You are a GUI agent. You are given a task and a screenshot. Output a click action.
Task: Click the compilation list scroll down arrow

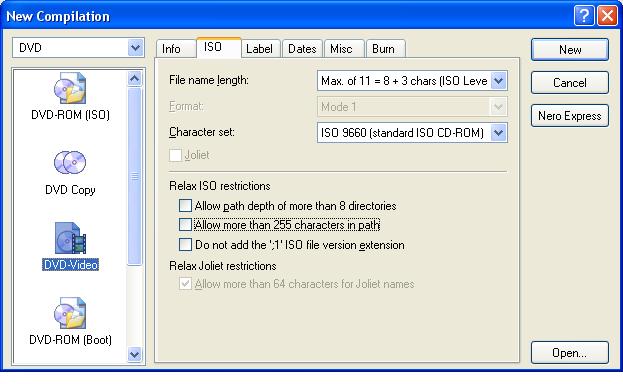(x=135, y=354)
